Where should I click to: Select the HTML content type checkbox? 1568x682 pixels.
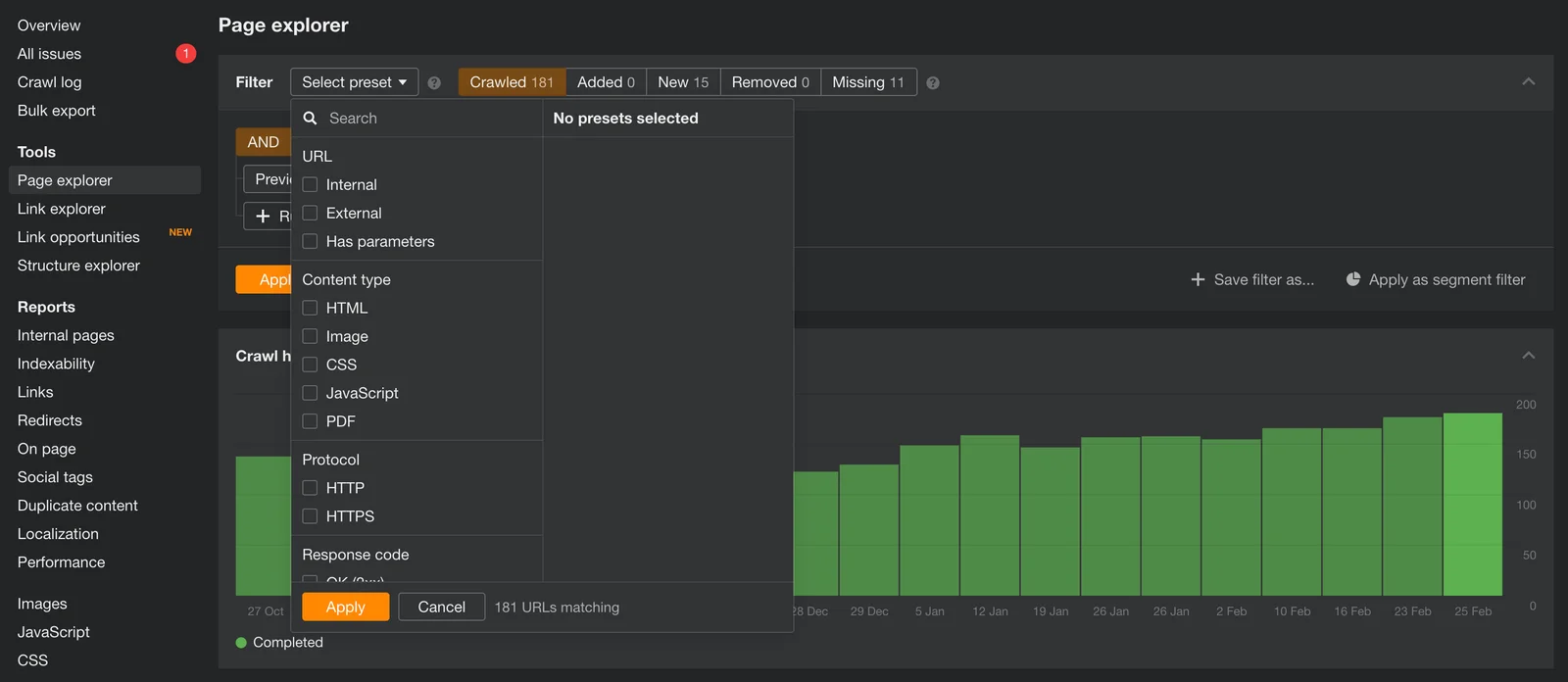(x=310, y=308)
